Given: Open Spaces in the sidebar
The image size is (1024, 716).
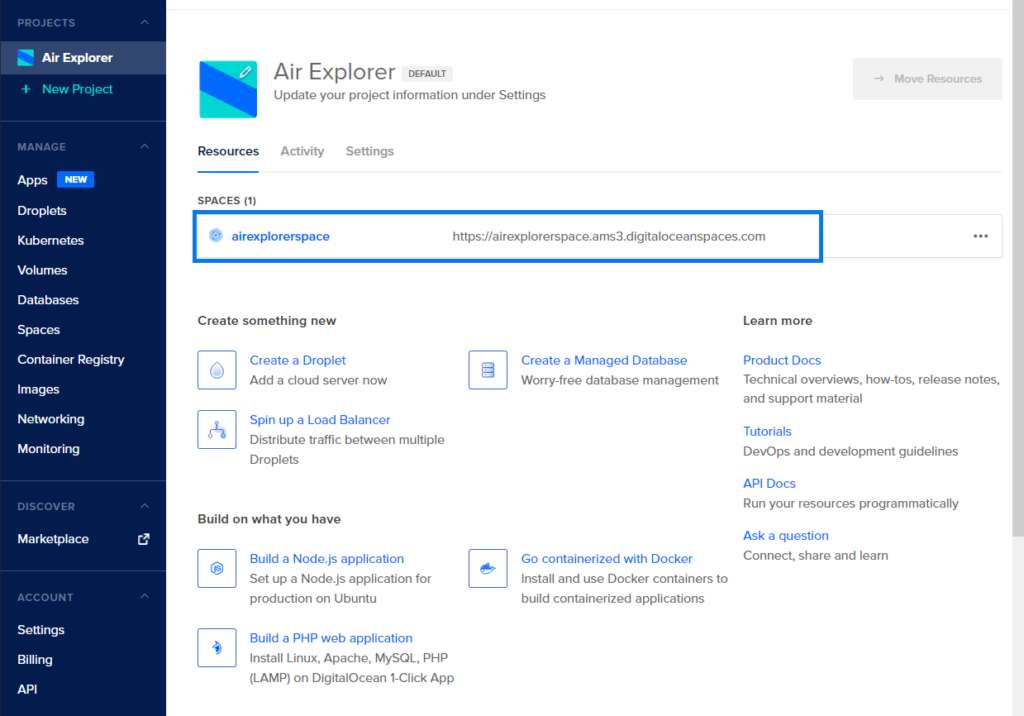Looking at the screenshot, I should [x=39, y=330].
